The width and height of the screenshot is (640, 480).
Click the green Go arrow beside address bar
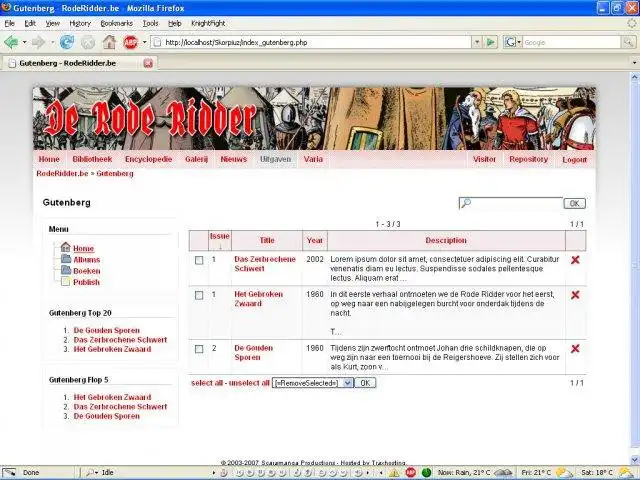point(491,42)
